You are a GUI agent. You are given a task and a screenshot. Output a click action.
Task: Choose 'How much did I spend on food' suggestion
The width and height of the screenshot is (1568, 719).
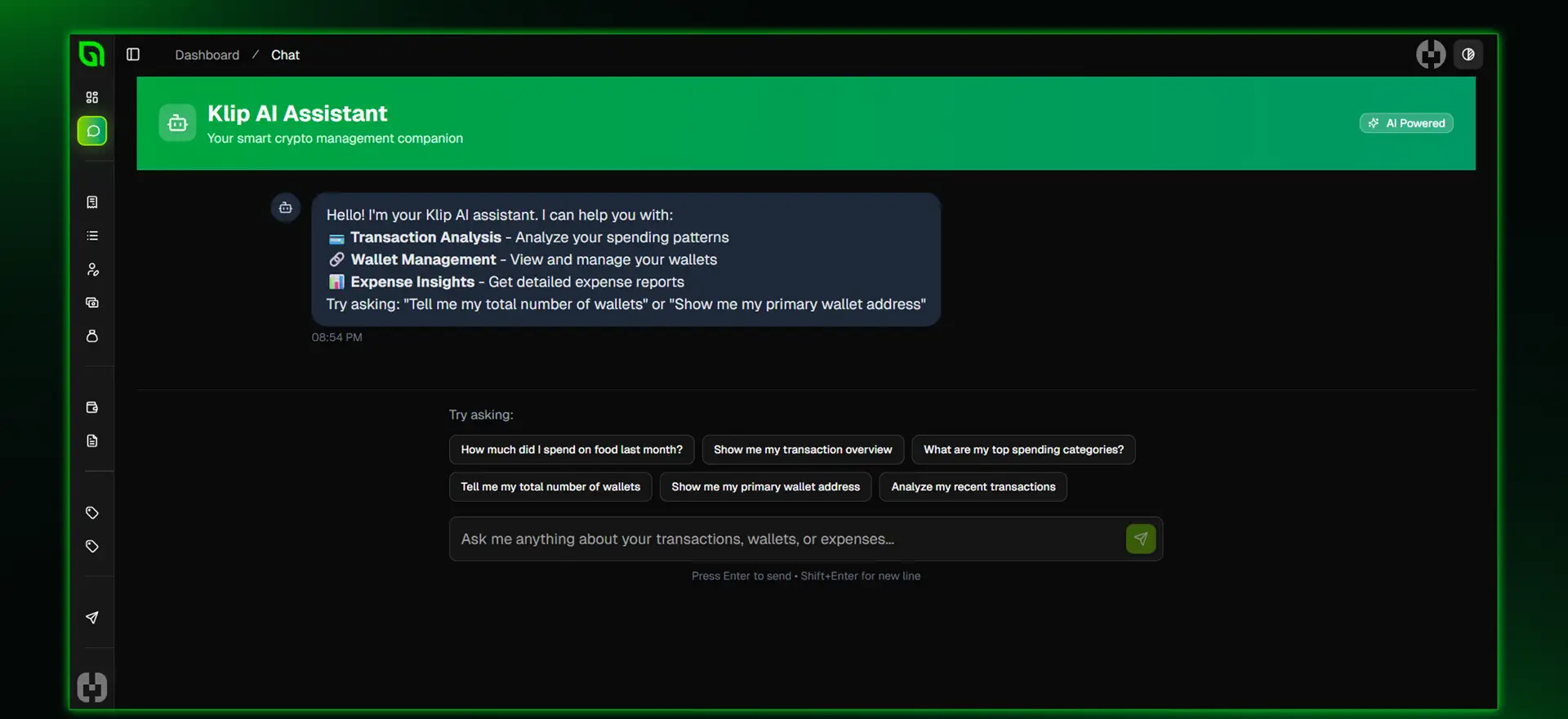tap(571, 450)
